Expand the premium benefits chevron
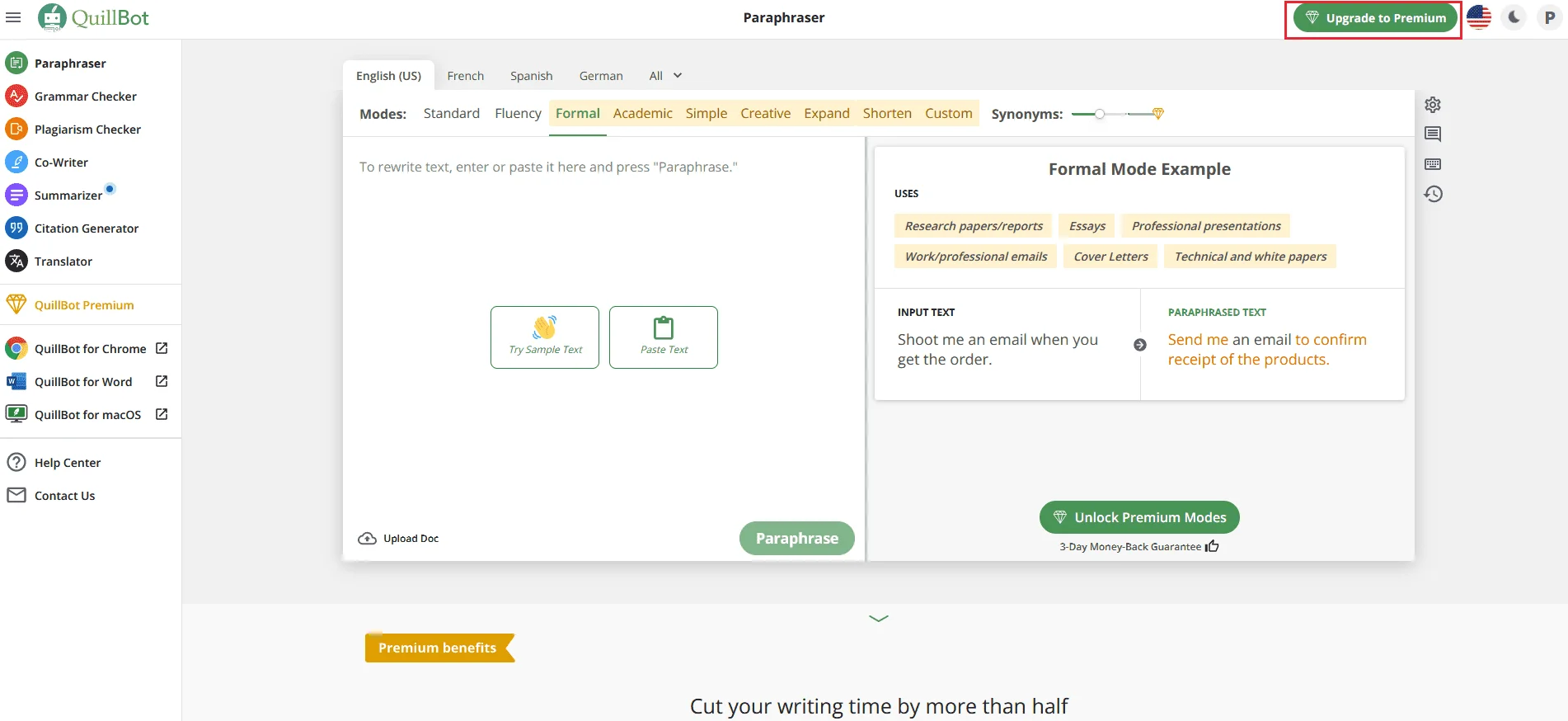Image resolution: width=1568 pixels, height=721 pixels. 879,618
